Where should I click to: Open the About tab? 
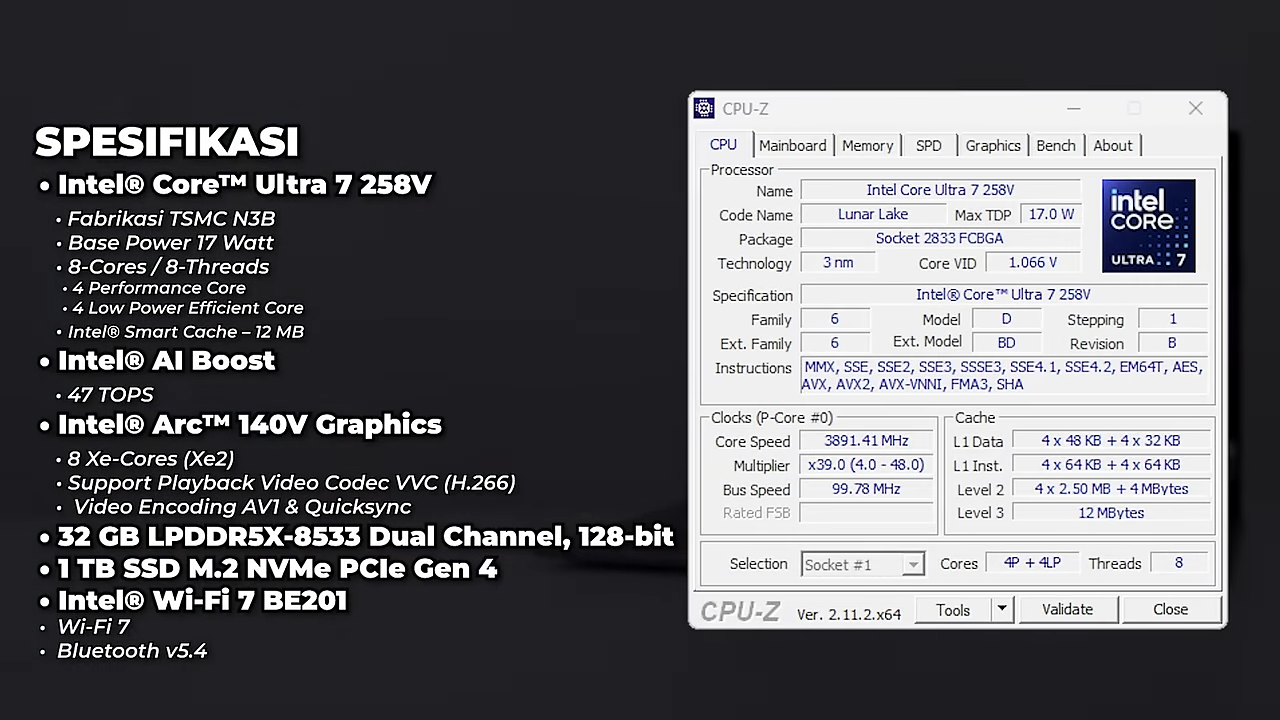click(x=1112, y=145)
